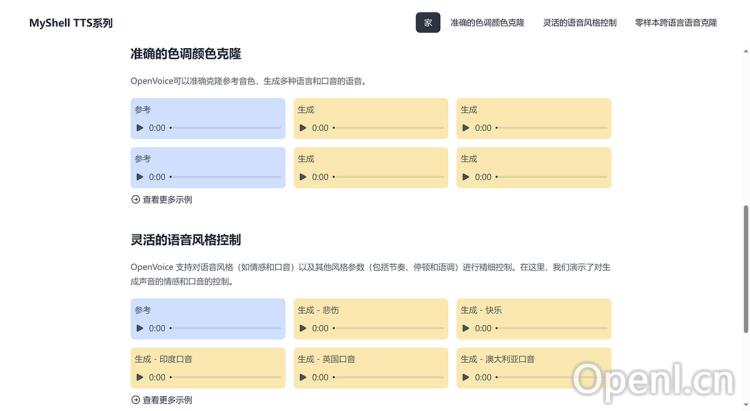The image size is (750, 411).
Task: Click the page vertical scrollbar thumb
Action: [746, 269]
